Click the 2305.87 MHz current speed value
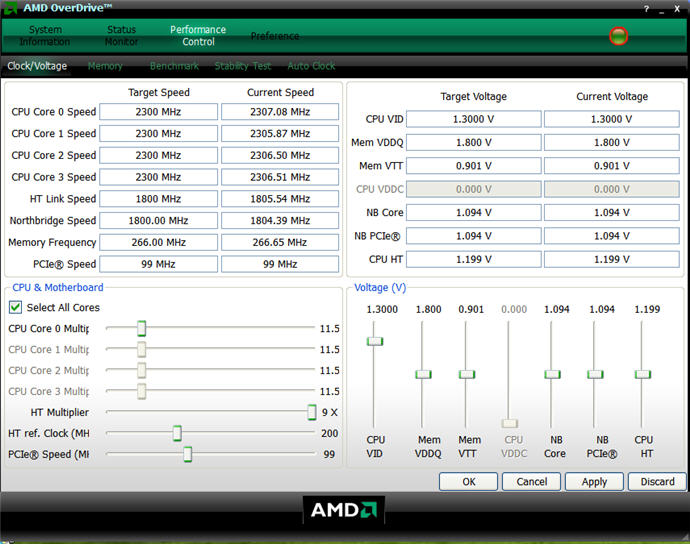 [x=280, y=133]
